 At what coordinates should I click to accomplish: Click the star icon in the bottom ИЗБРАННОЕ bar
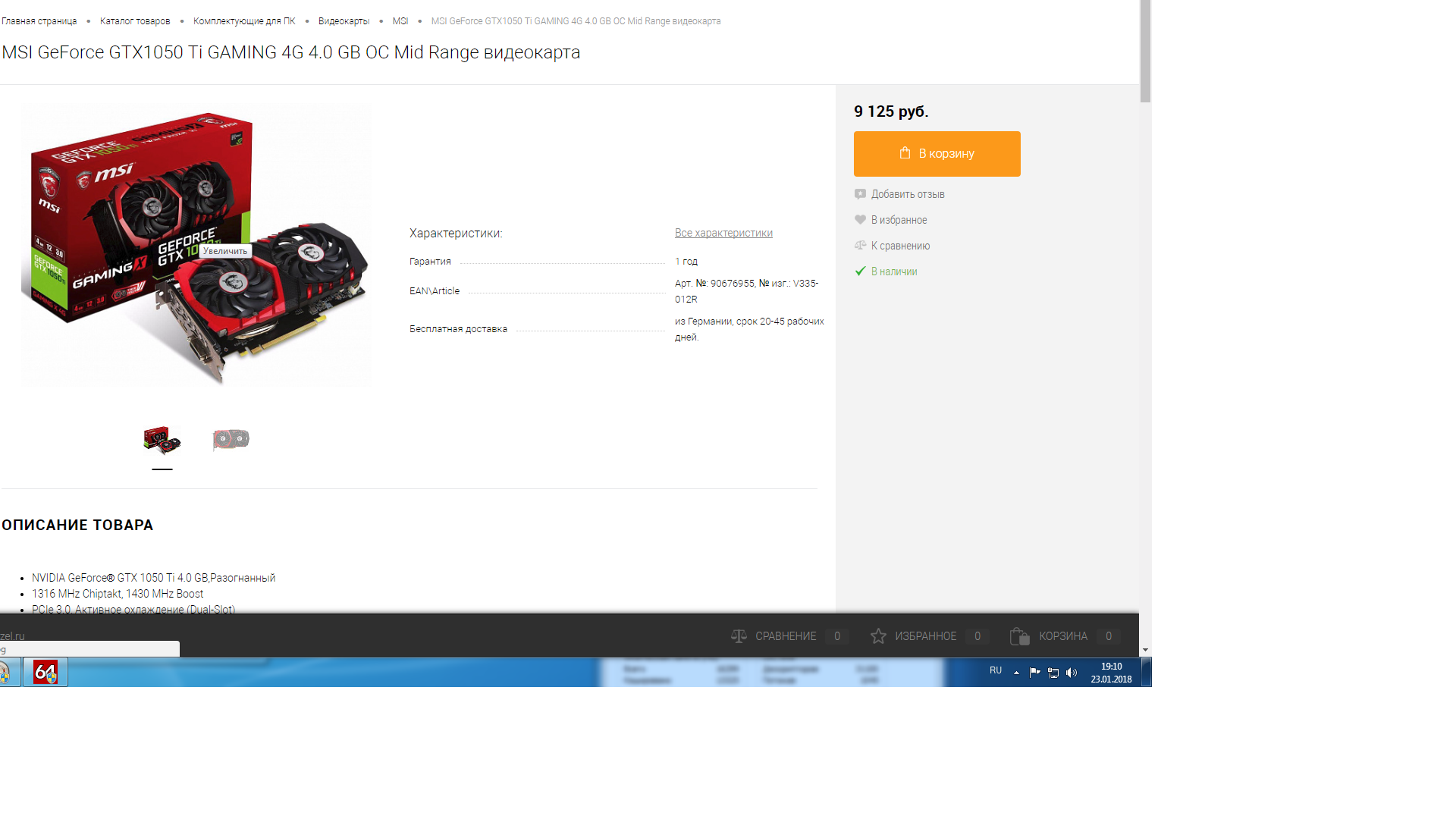[878, 636]
